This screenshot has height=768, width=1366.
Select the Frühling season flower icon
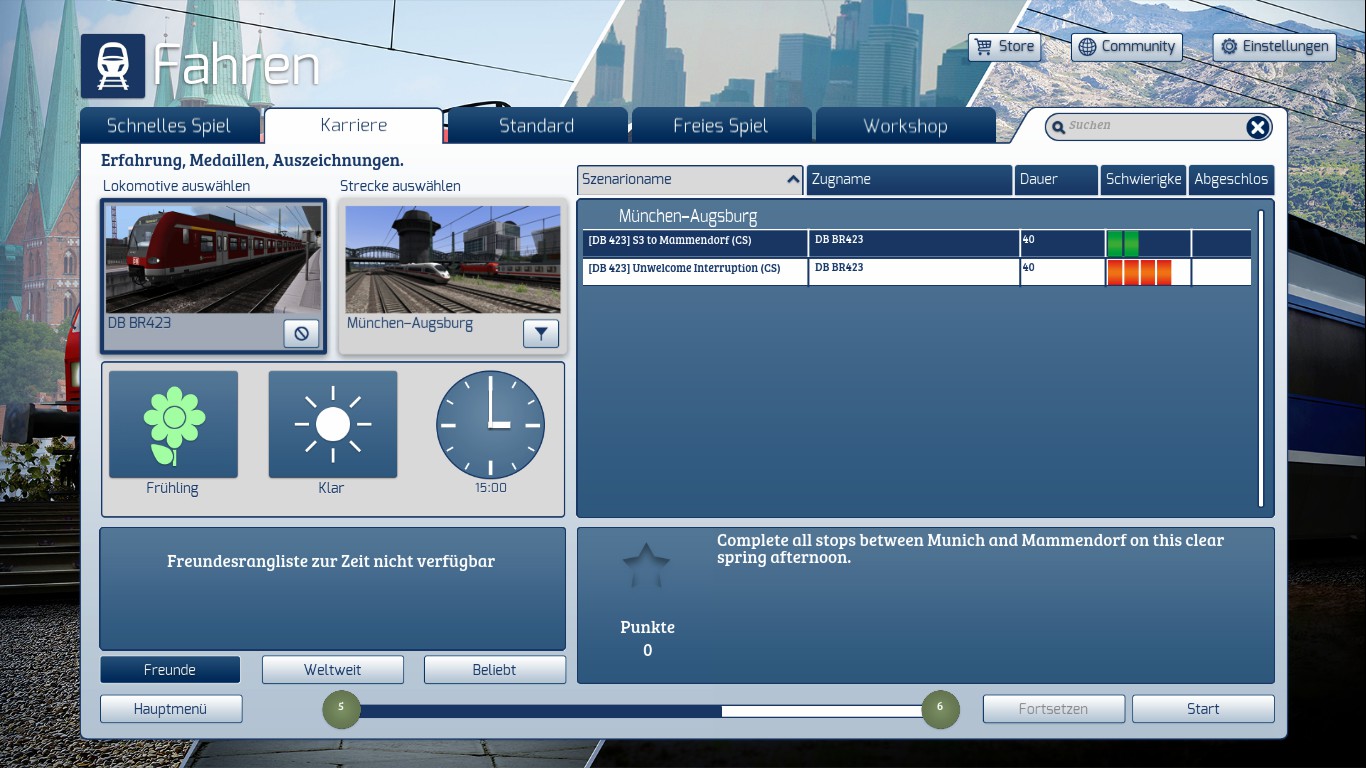(x=174, y=424)
